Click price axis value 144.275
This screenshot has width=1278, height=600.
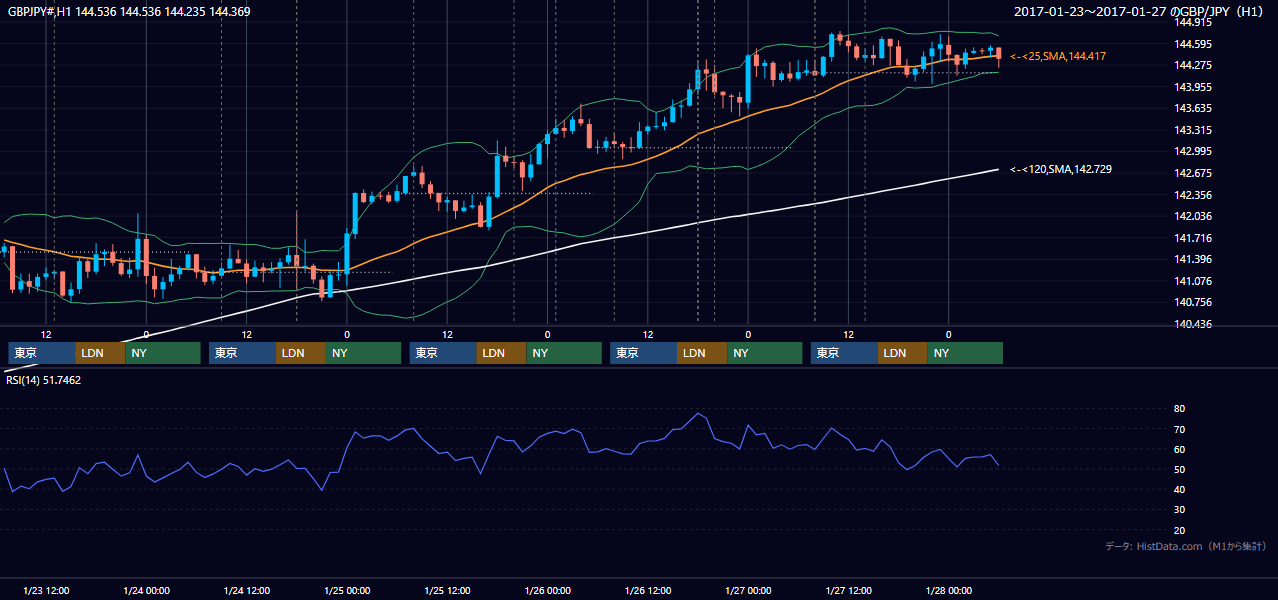coord(1194,66)
